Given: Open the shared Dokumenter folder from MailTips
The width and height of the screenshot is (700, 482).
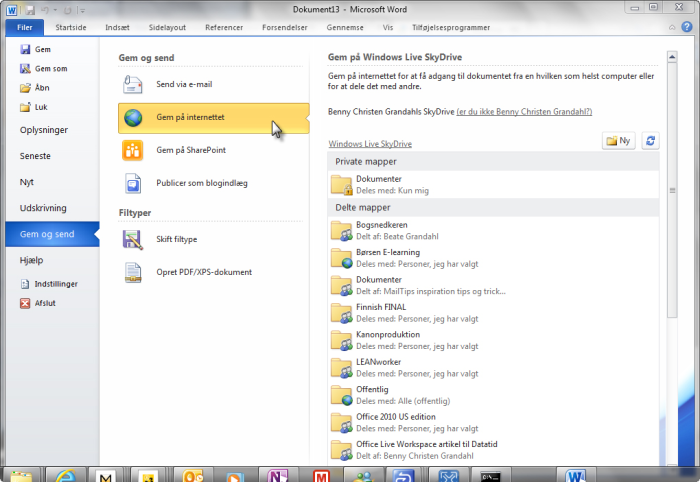Looking at the screenshot, I should tap(493, 286).
